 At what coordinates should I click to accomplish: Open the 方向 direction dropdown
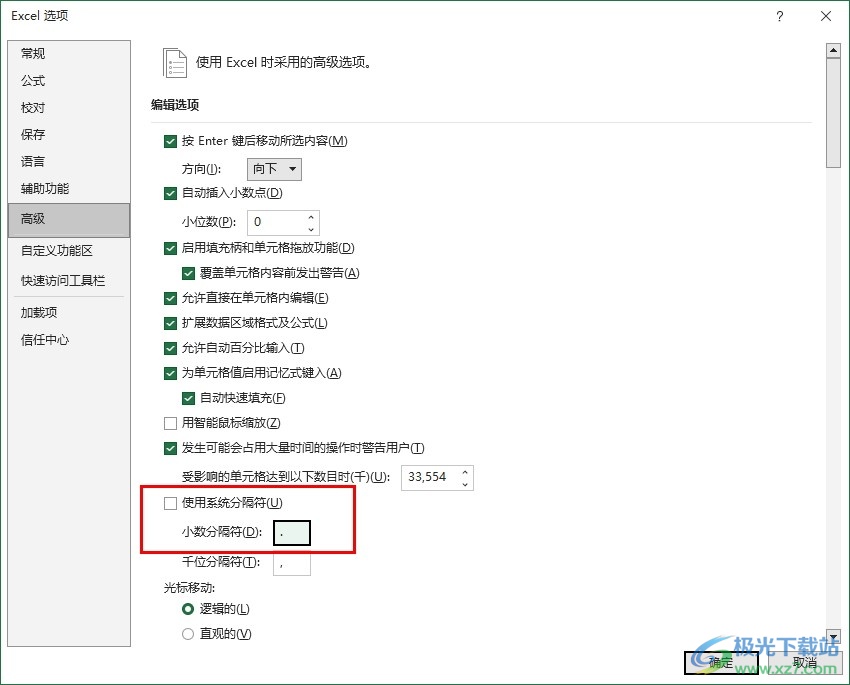(x=274, y=169)
